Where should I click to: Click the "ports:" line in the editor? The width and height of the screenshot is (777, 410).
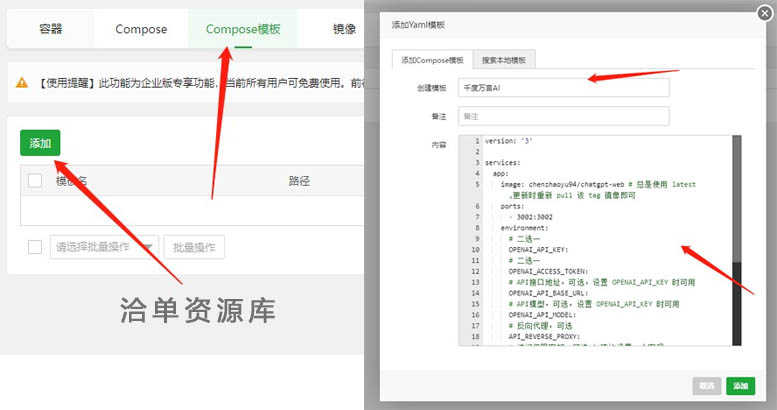coord(512,206)
